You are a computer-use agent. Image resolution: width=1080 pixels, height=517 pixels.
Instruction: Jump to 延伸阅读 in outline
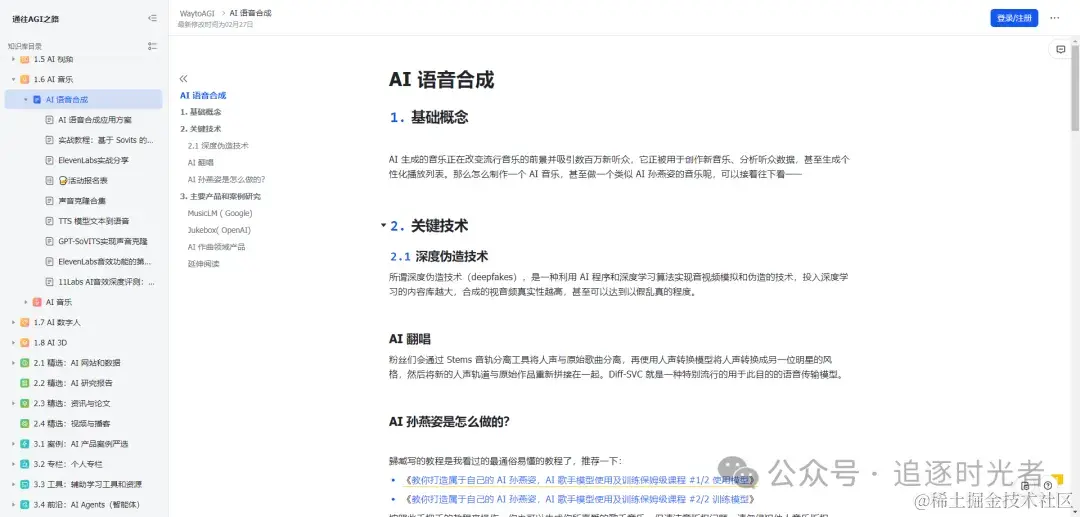pos(203,264)
